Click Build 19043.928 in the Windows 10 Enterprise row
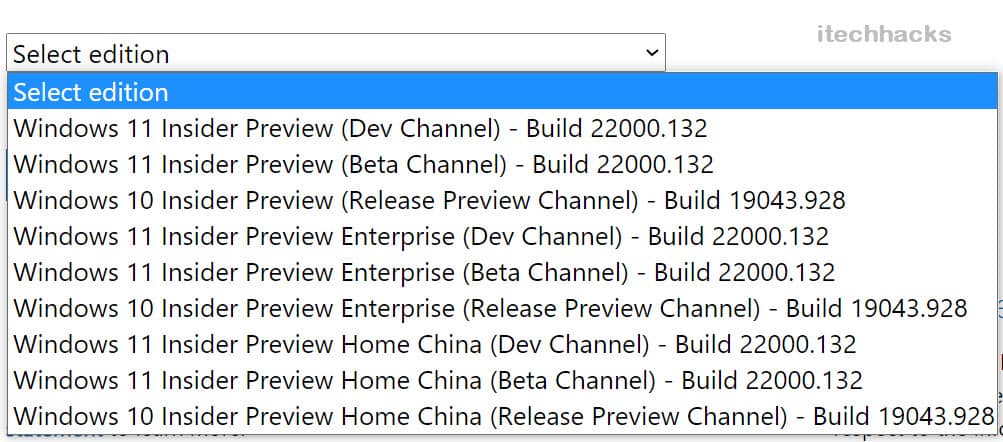Viewport: 1003px width, 442px height. pos(876,308)
